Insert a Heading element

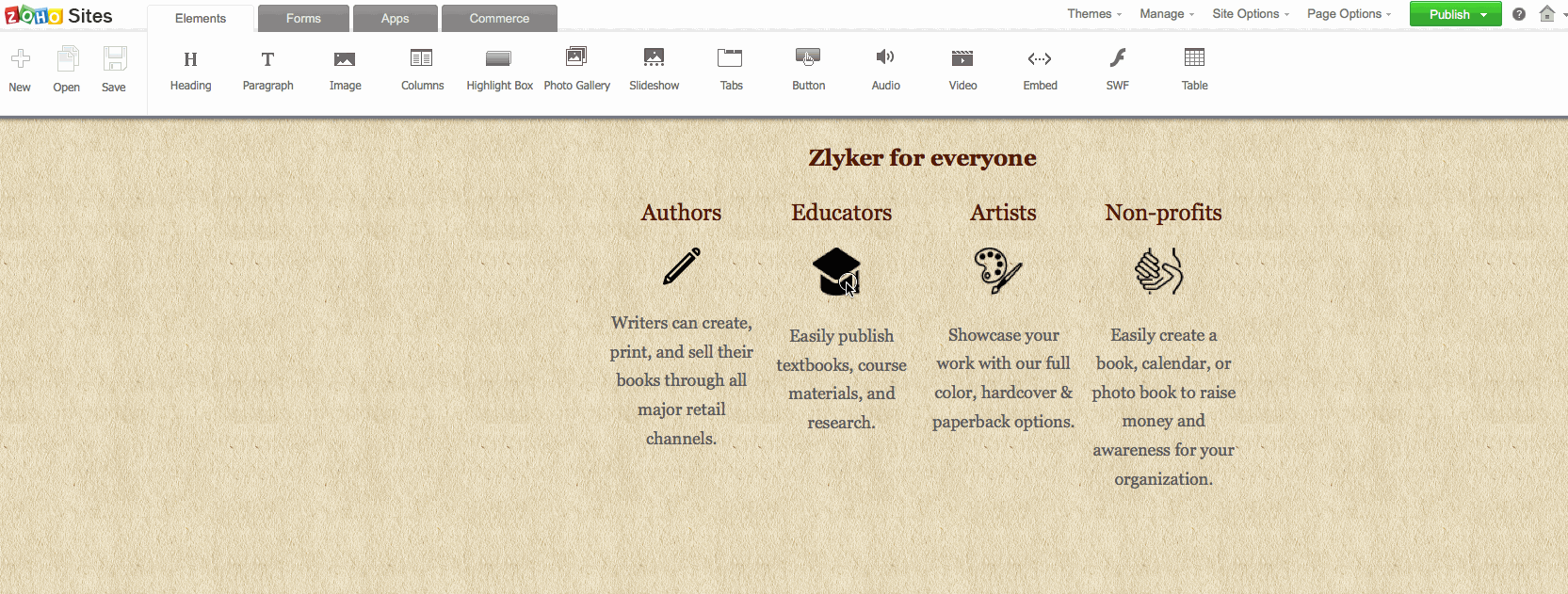[x=190, y=69]
